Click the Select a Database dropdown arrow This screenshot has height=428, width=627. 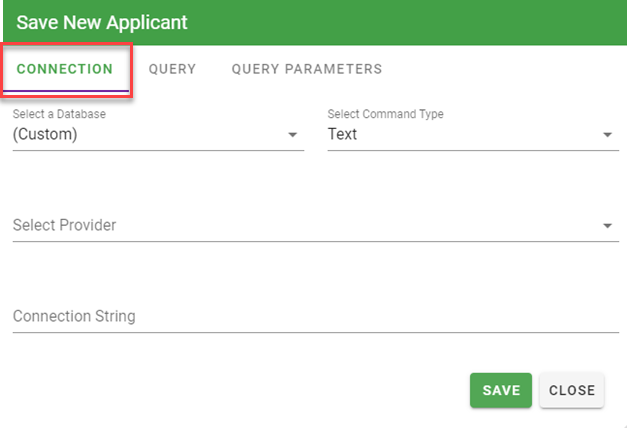coord(293,135)
